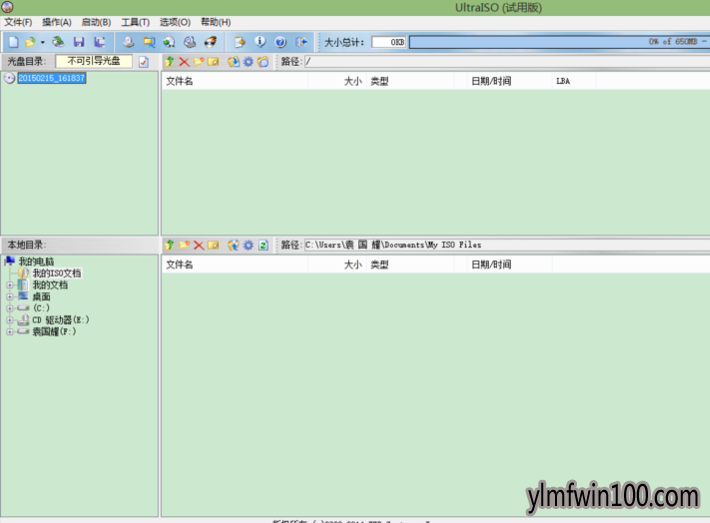Expand the CD 驱动器(E:) node
Image resolution: width=710 pixels, height=523 pixels.
point(10,320)
